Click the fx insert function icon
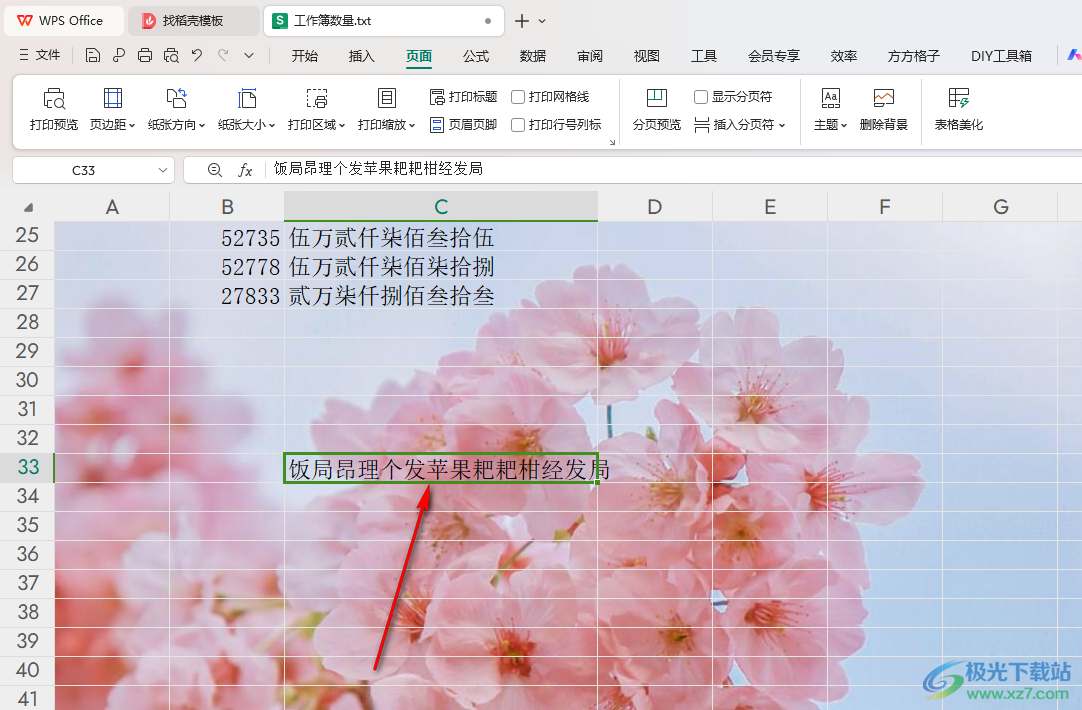The width and height of the screenshot is (1082, 710). (x=245, y=170)
